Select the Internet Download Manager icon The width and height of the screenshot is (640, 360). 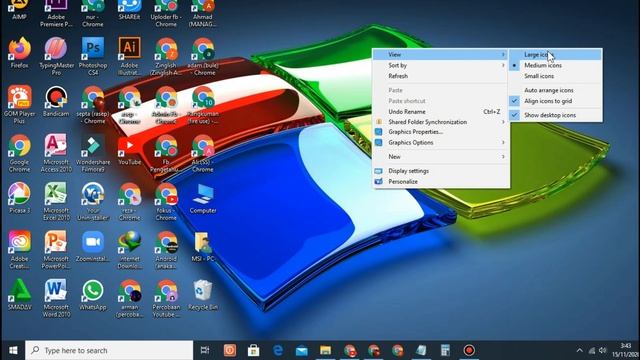pos(129,250)
